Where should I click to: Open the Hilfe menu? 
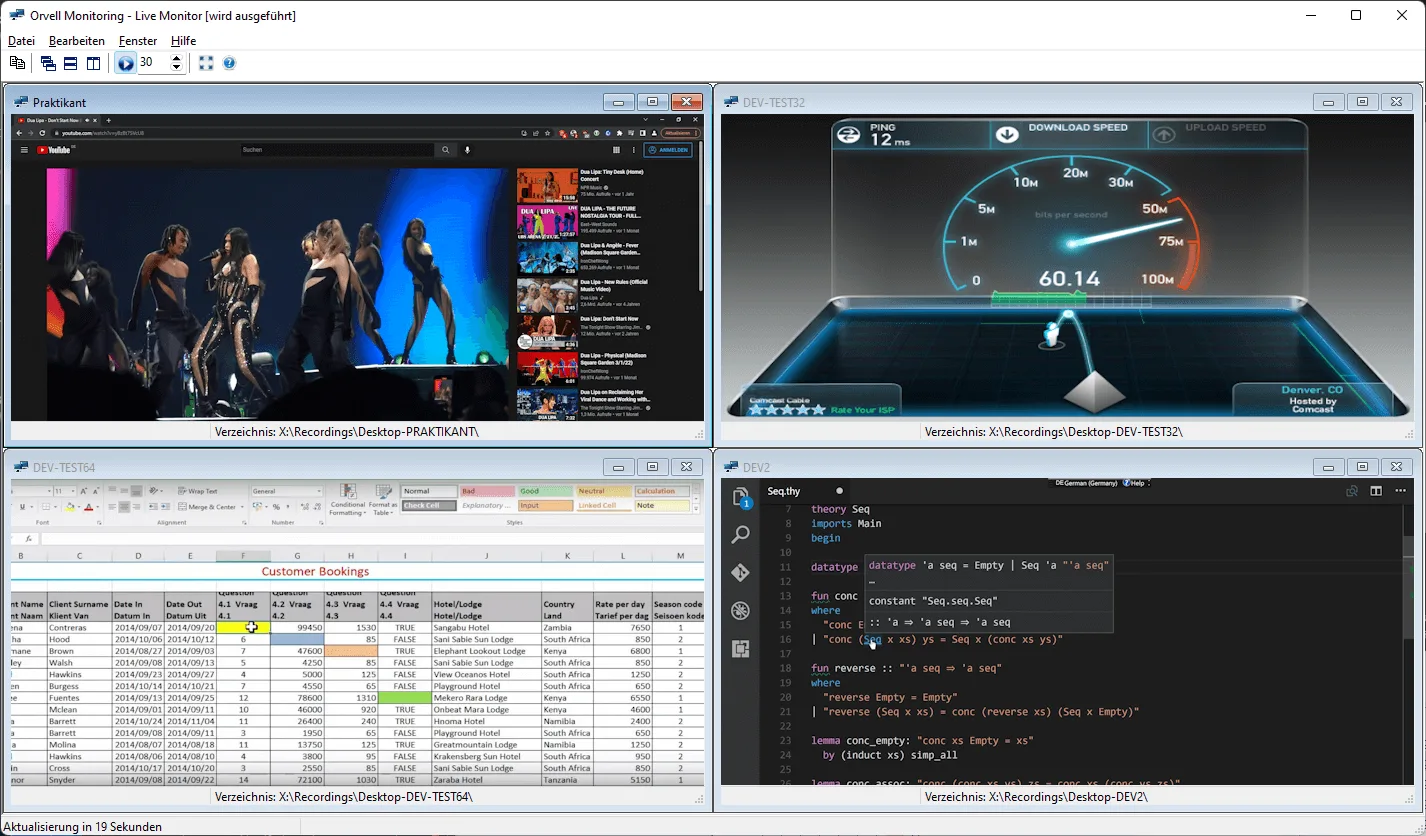[183, 41]
